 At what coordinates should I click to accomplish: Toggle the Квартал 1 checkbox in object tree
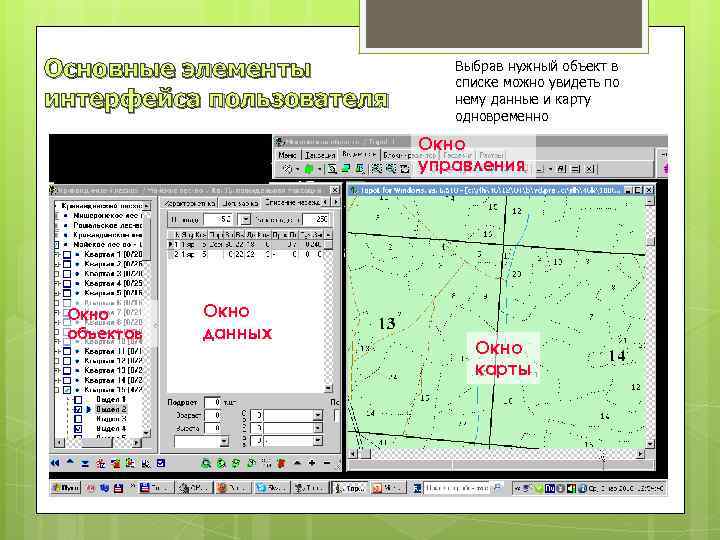tap(67, 254)
